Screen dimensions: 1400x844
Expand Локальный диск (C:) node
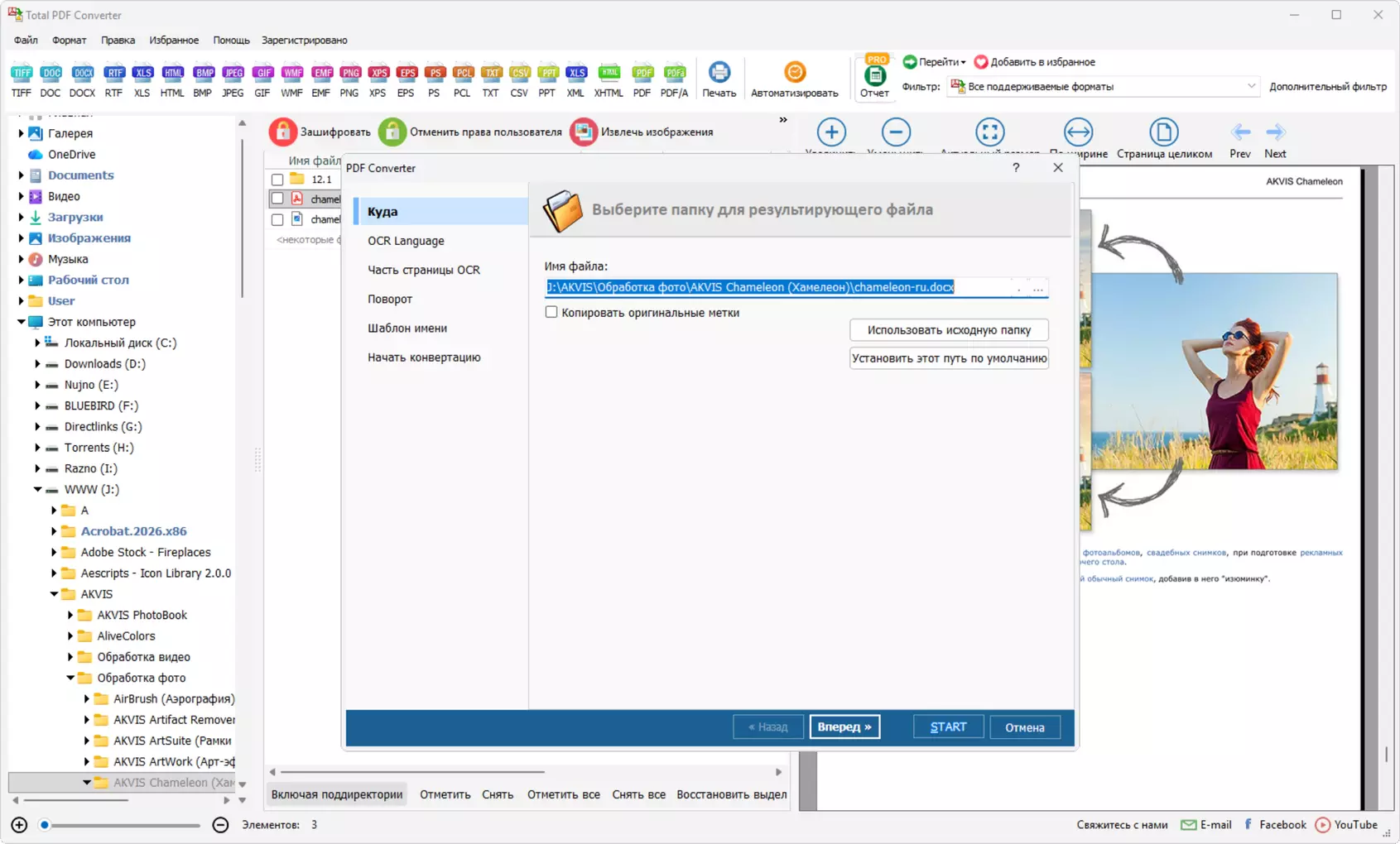click(37, 343)
